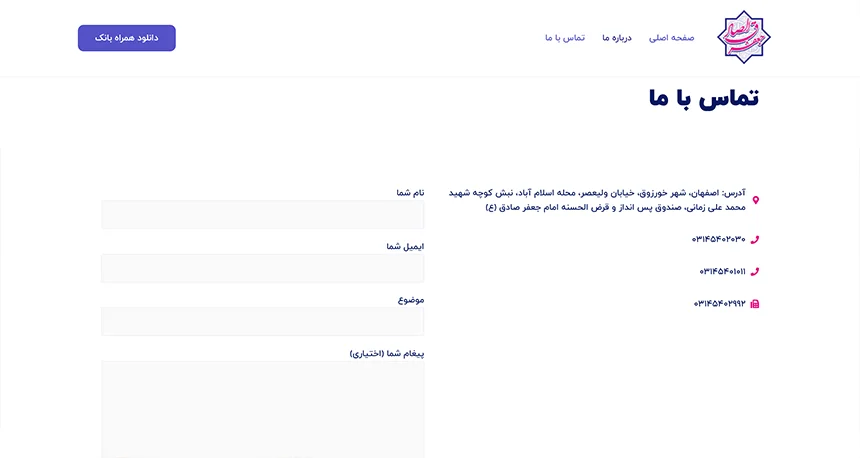Click the phone number 03145402030
860x458 pixels.
(718, 239)
